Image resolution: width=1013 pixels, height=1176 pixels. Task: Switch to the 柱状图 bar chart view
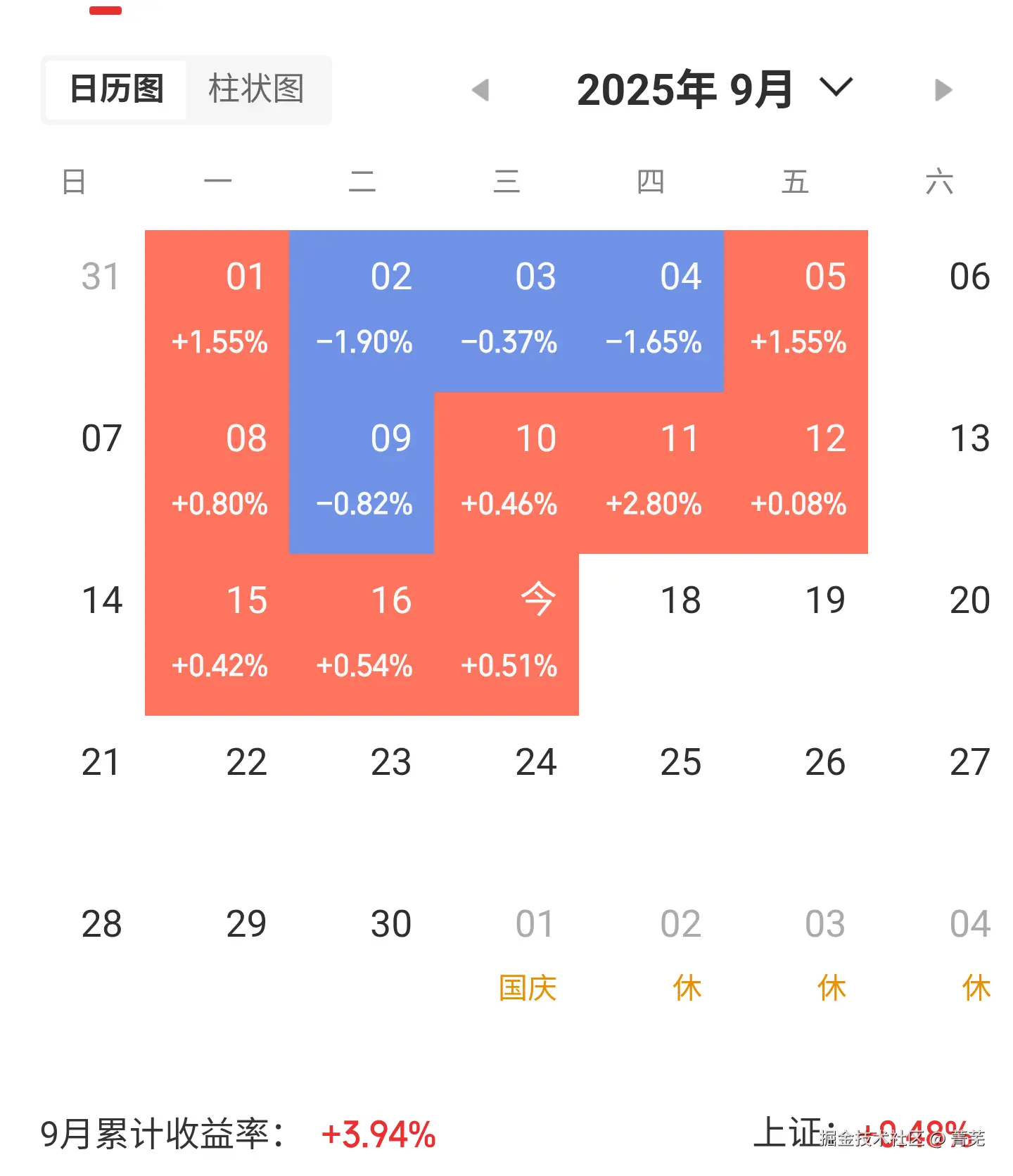257,89
